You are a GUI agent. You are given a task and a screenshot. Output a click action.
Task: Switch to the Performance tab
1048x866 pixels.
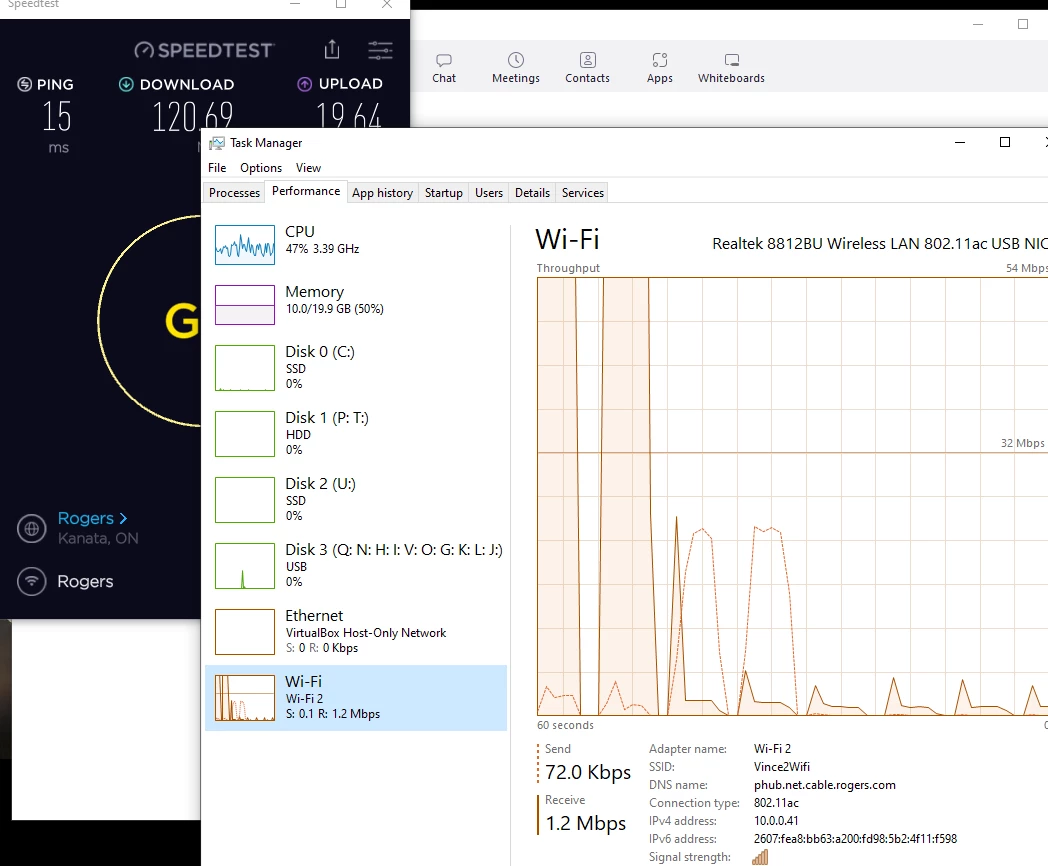coord(305,191)
